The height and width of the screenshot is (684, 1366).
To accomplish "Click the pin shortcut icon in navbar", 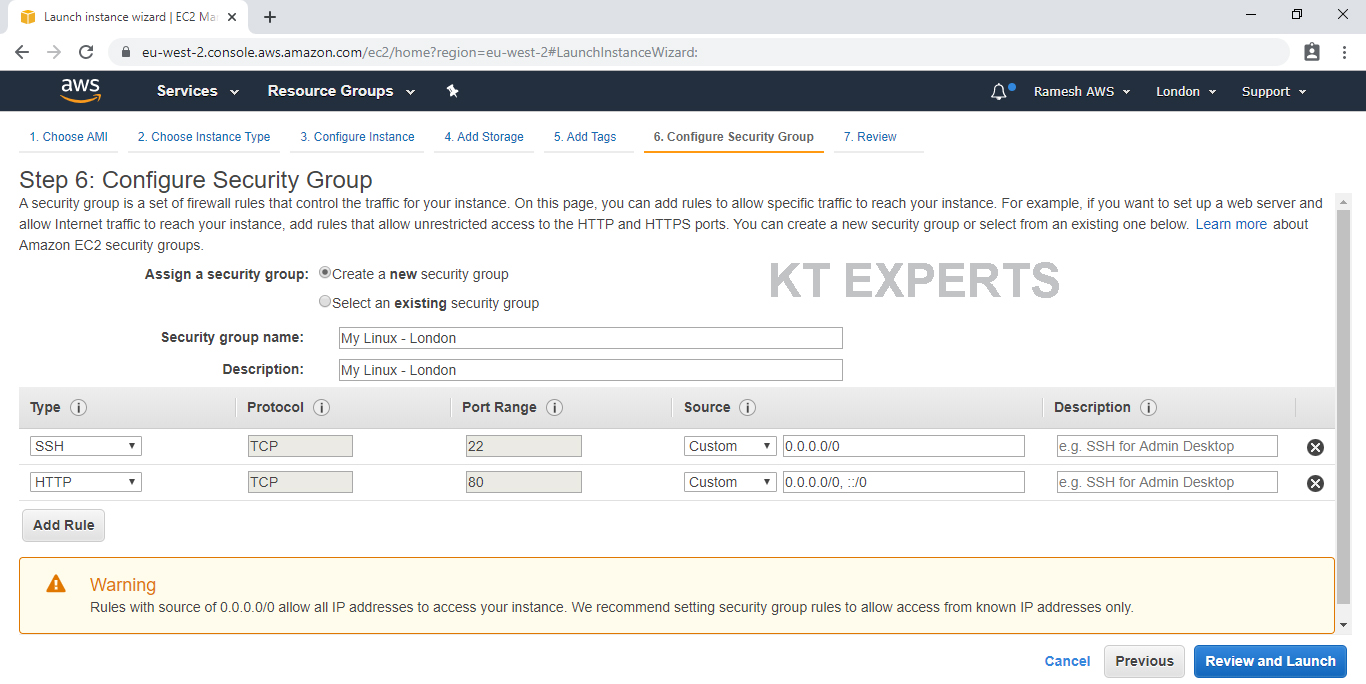I will point(452,91).
